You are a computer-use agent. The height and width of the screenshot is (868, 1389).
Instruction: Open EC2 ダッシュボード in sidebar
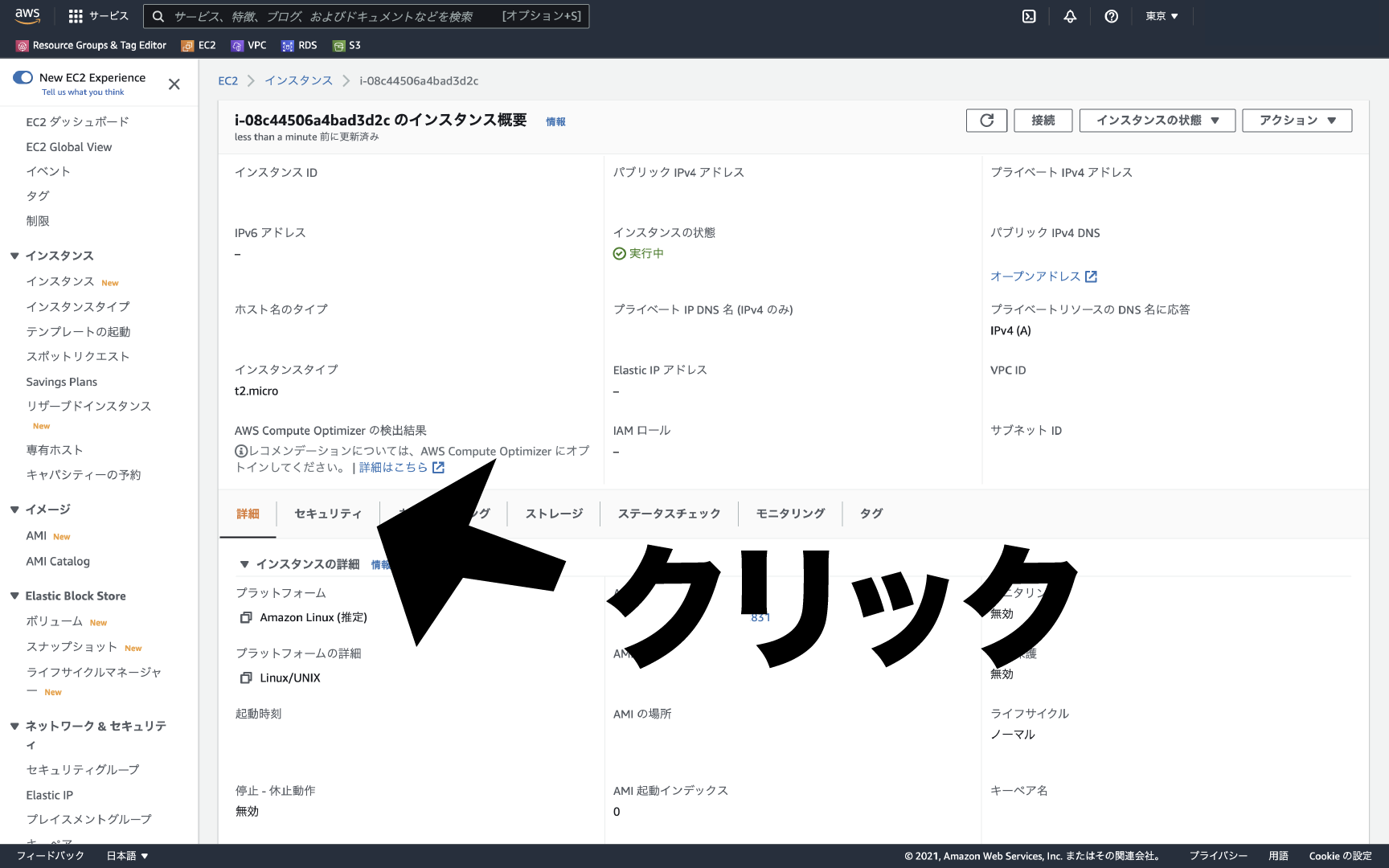tap(77, 122)
